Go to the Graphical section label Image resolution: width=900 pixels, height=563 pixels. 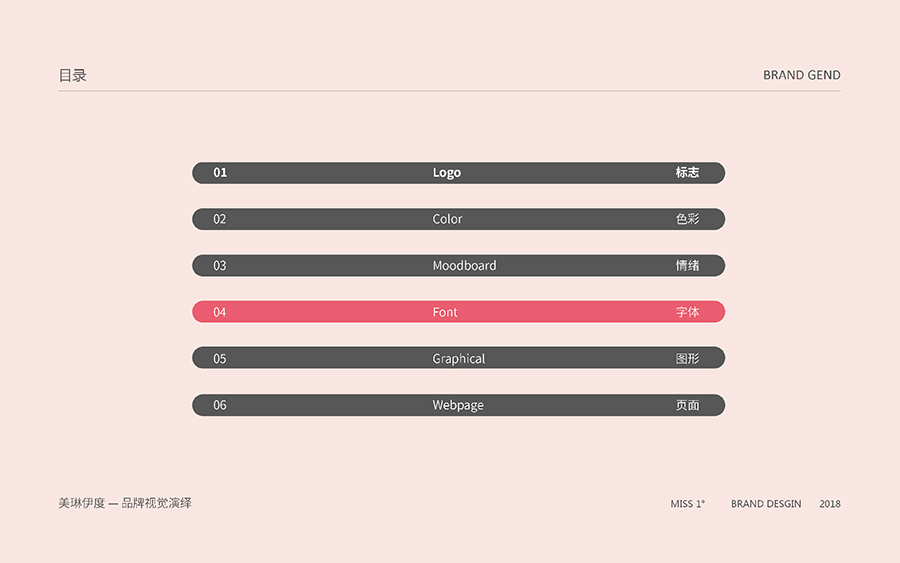(x=459, y=359)
